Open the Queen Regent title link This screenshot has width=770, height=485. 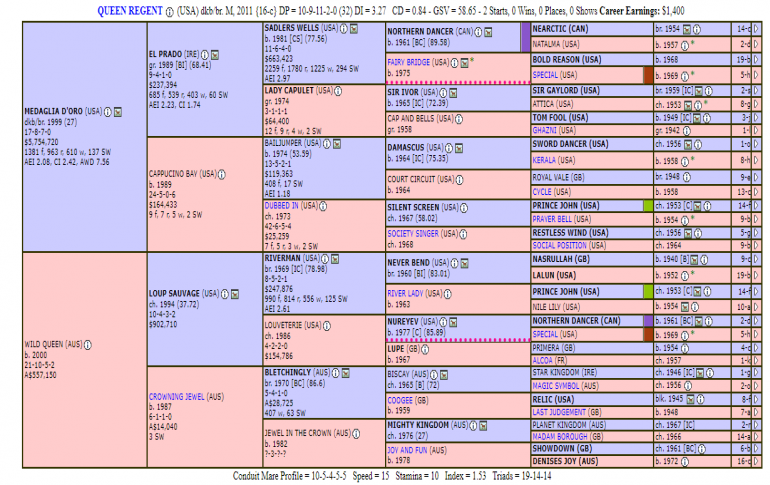click(x=130, y=11)
